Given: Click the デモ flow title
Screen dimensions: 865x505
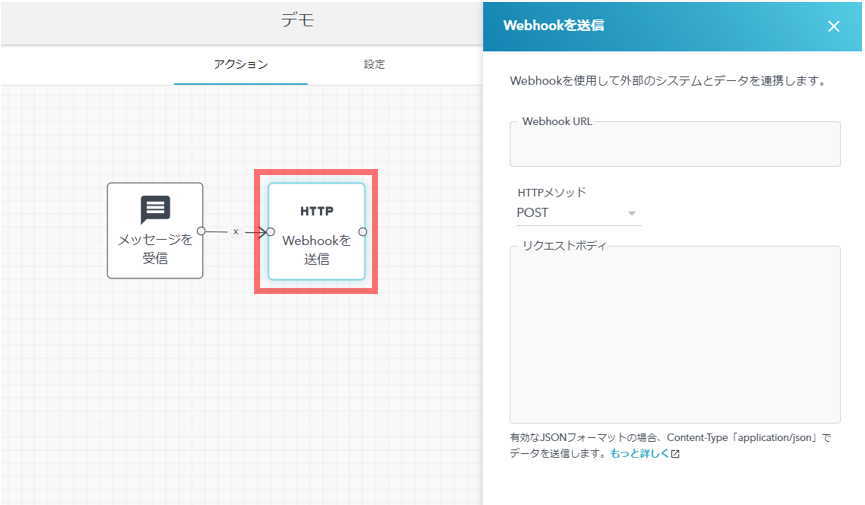Looking at the screenshot, I should (297, 20).
